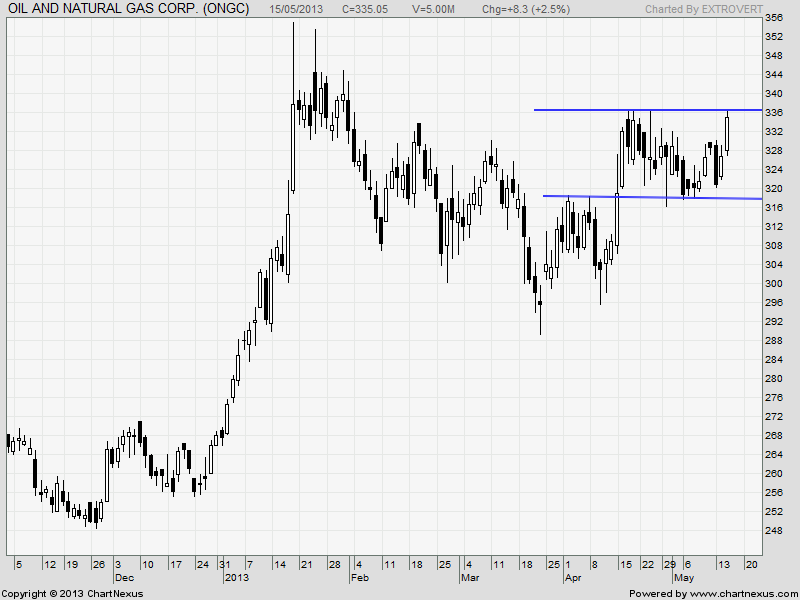Click the May month label on date axis
This screenshot has width=800, height=600.
tap(683, 578)
